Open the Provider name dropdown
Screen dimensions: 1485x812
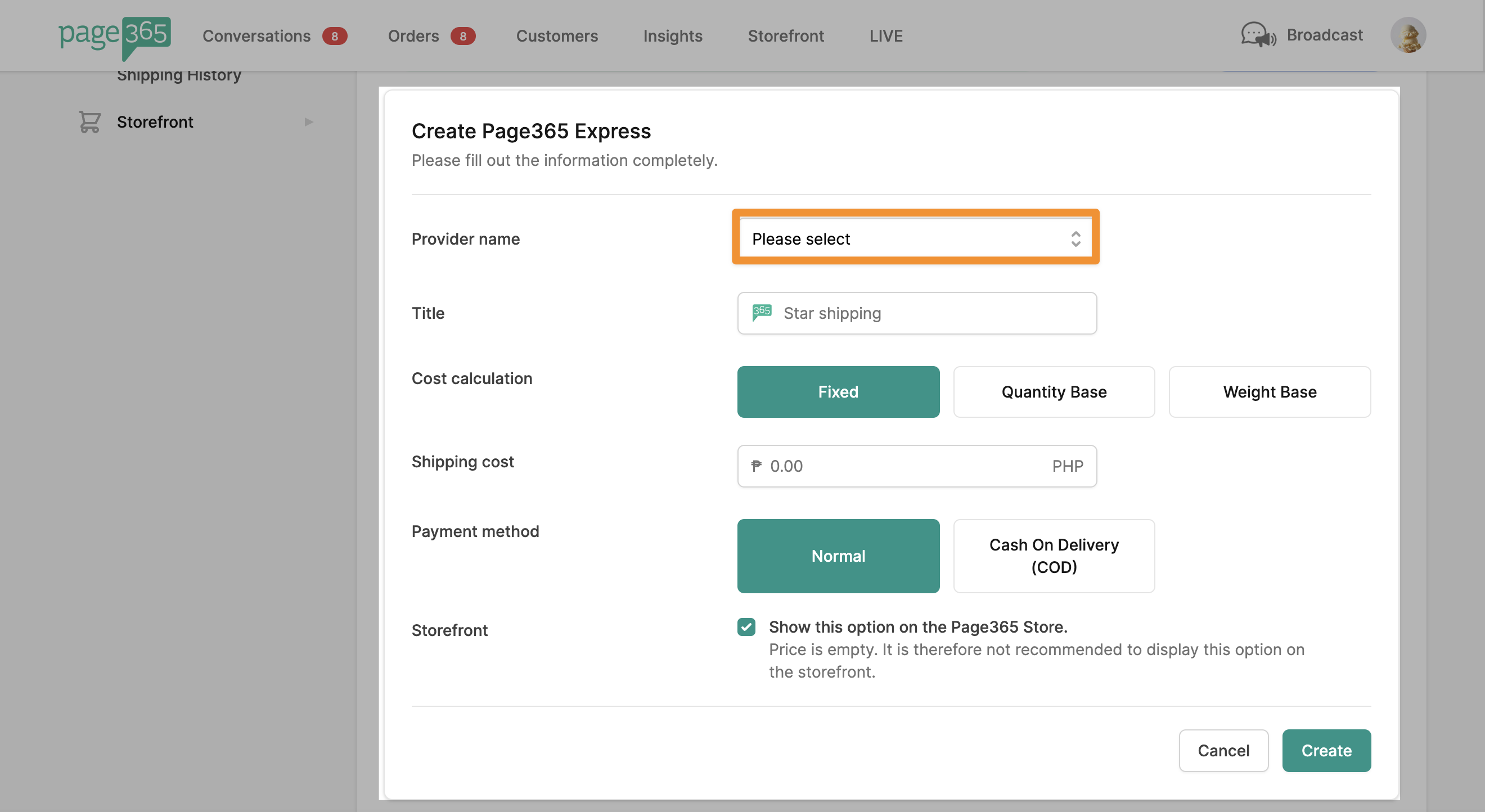(x=916, y=238)
